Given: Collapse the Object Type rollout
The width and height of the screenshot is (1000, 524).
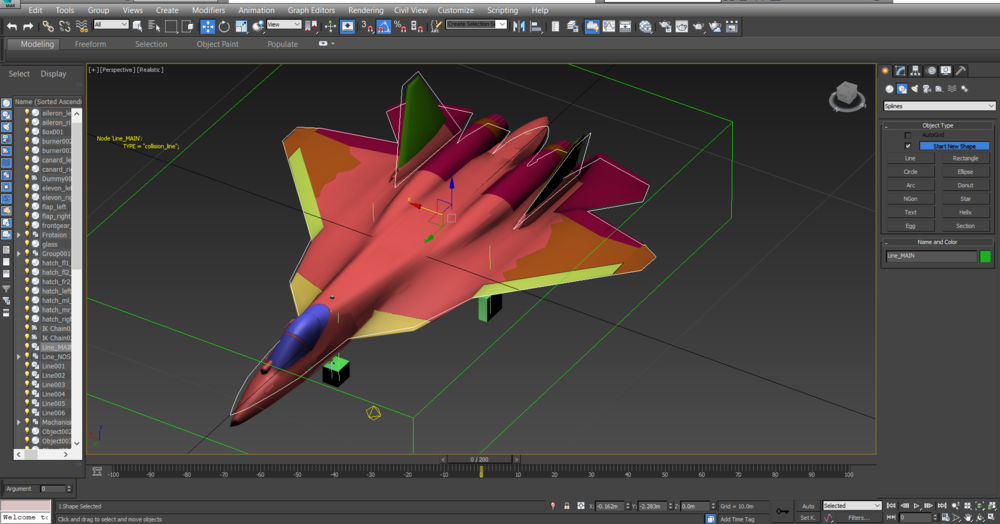Looking at the screenshot, I should [x=937, y=125].
